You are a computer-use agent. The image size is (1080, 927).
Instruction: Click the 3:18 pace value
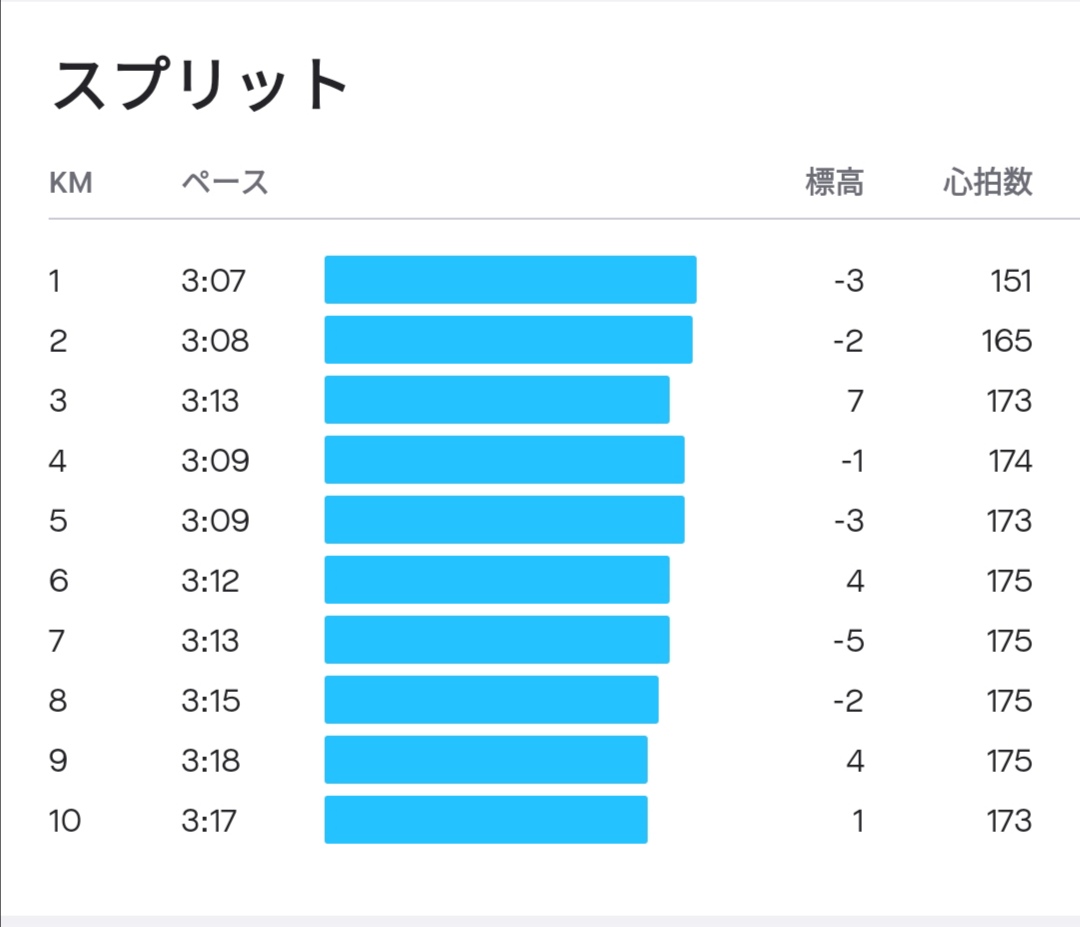coord(211,761)
